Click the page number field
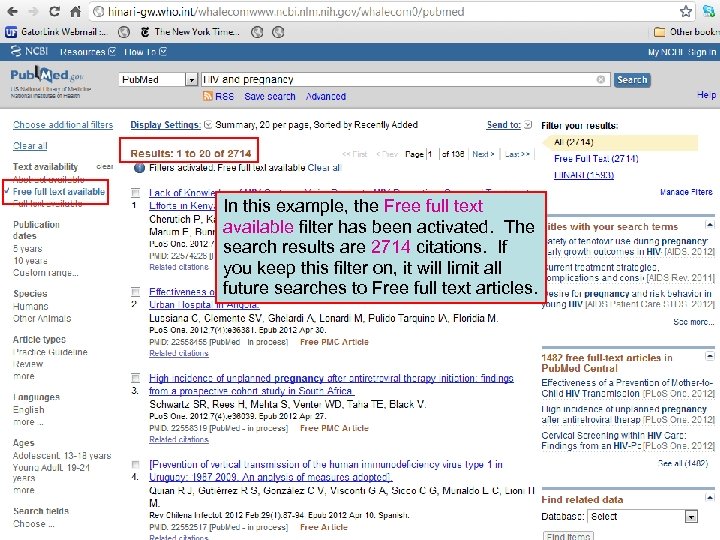Image resolution: width=720 pixels, height=540 pixels. pos(432,154)
